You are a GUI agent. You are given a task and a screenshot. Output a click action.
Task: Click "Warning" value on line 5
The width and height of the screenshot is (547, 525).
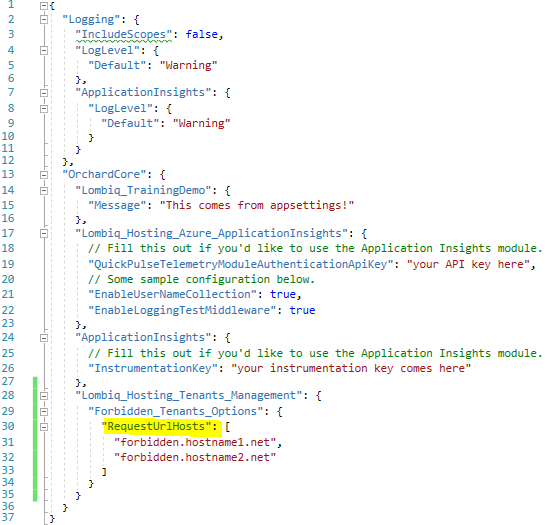point(188,65)
